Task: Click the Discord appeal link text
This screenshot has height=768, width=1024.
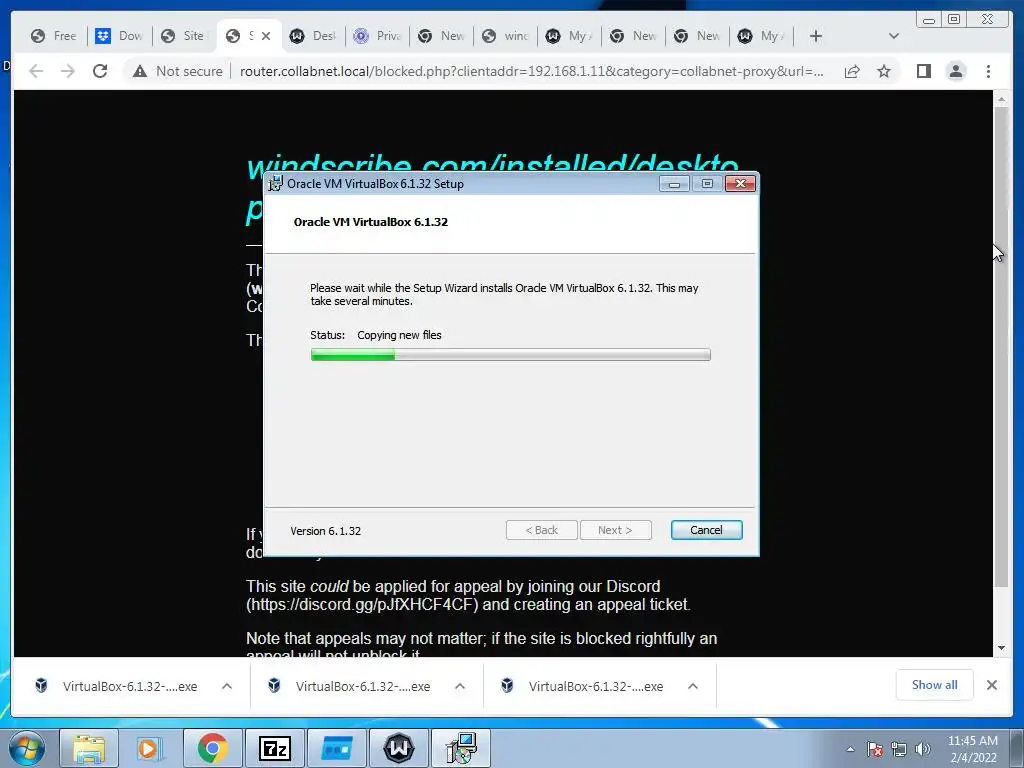Action: point(362,605)
